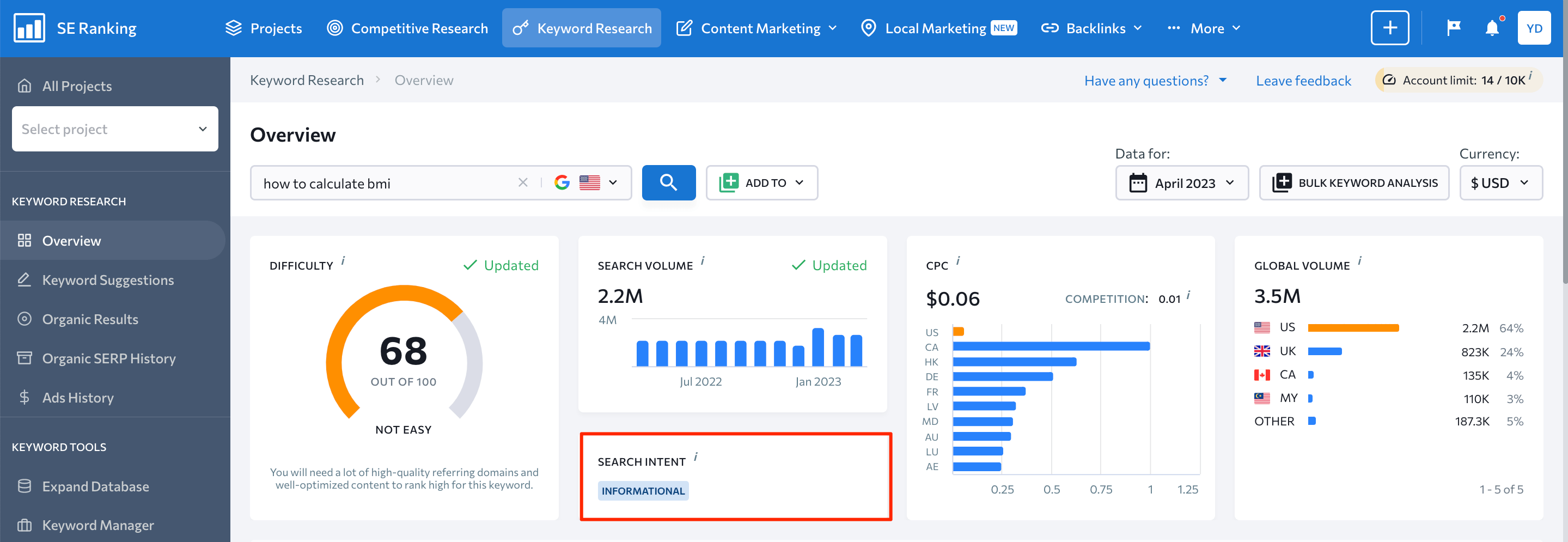
Task: Click the 2.2M search volume value
Action: coord(620,296)
